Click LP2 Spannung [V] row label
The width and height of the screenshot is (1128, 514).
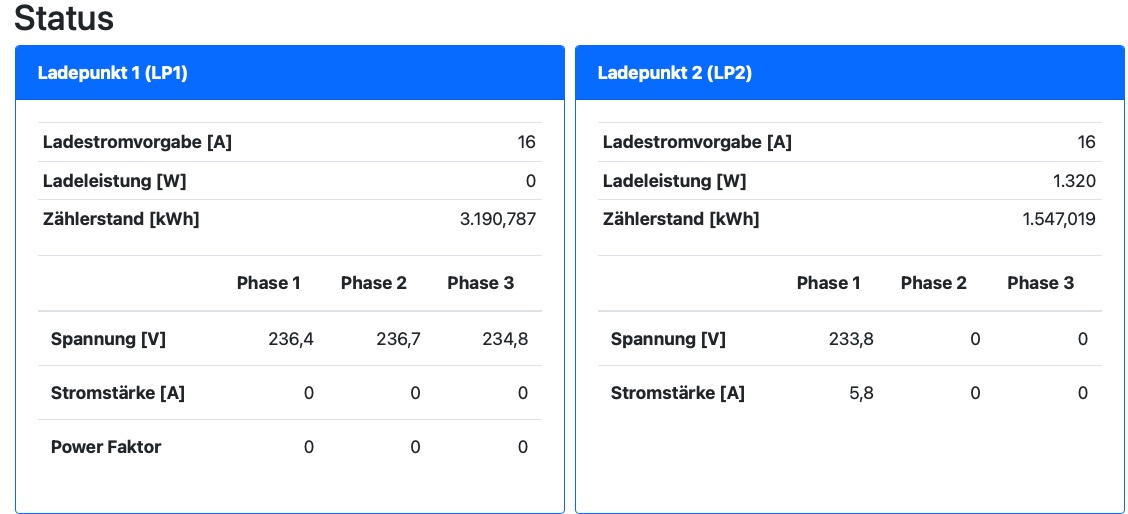(668, 339)
